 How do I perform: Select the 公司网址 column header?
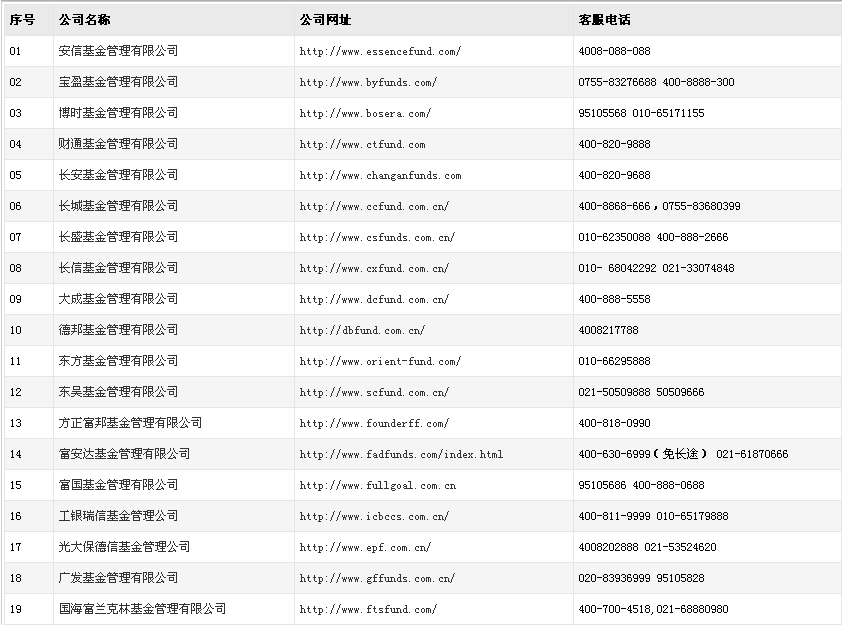325,20
